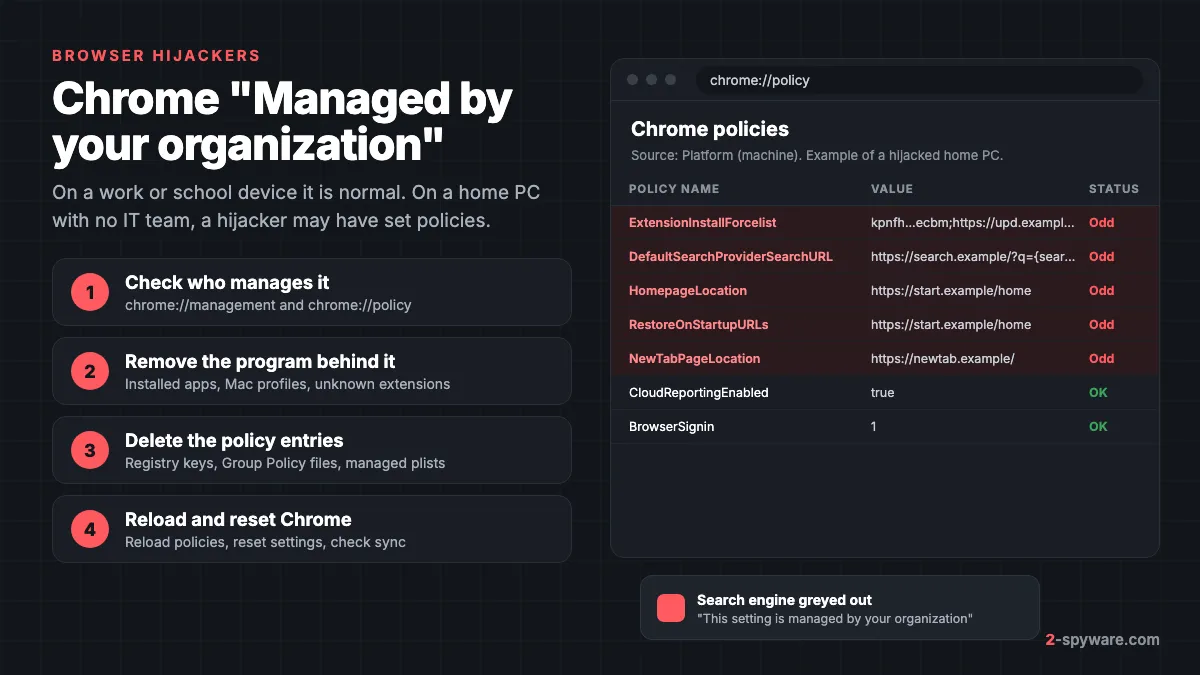Open the Delete the policy entries step
The width and height of the screenshot is (1200, 675).
pos(312,450)
